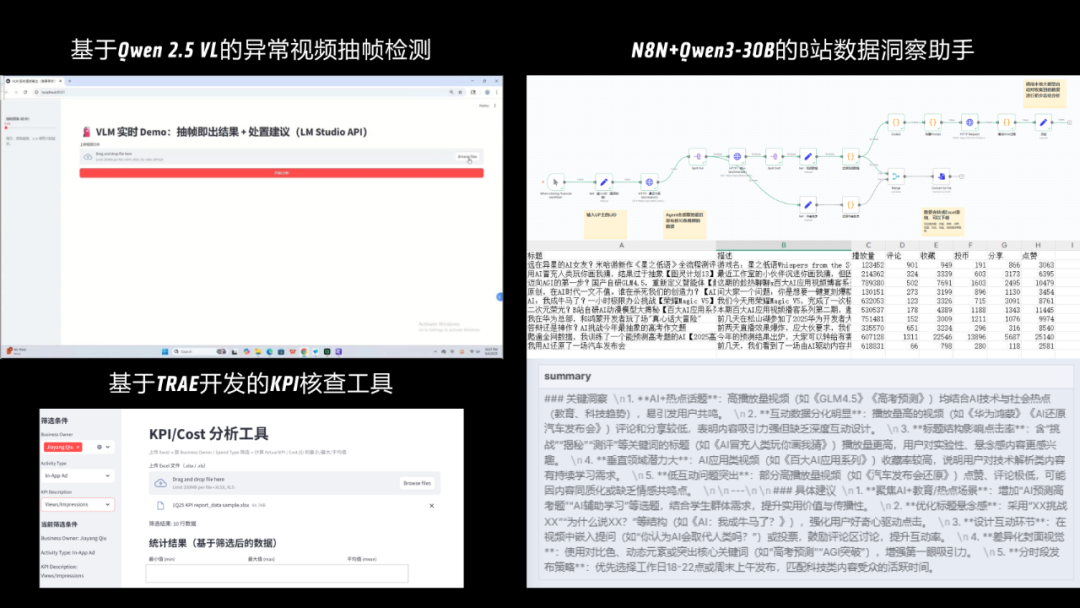Click the Chrome profile avatar icon

click(487, 93)
